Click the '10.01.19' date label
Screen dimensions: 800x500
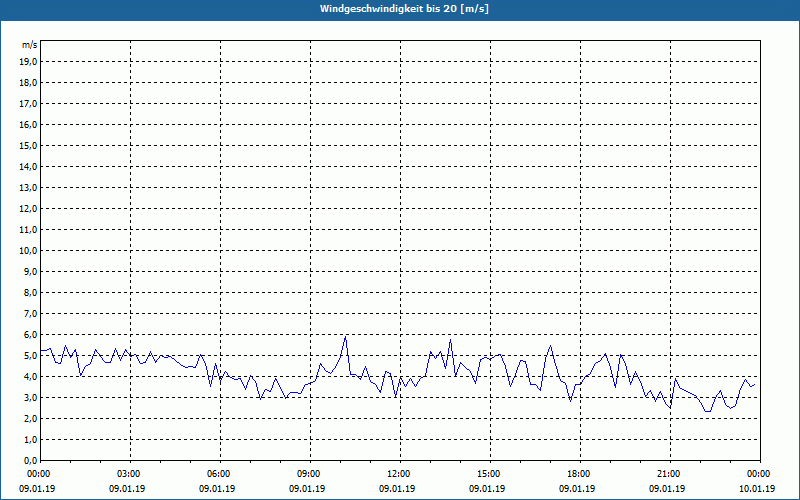pyautogui.click(x=757, y=488)
